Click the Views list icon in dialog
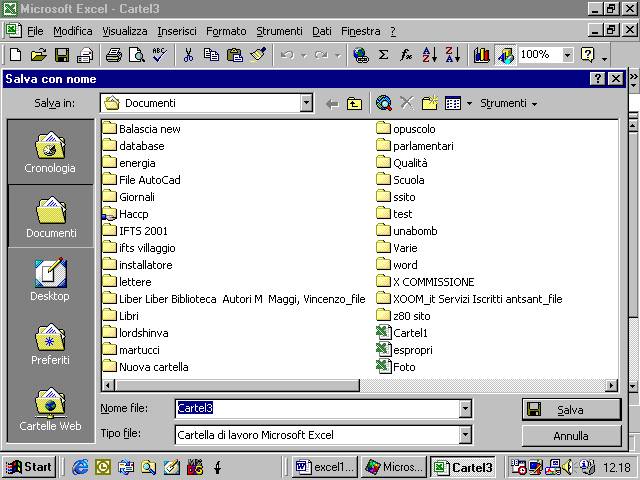640x480 pixels. pos(453,104)
